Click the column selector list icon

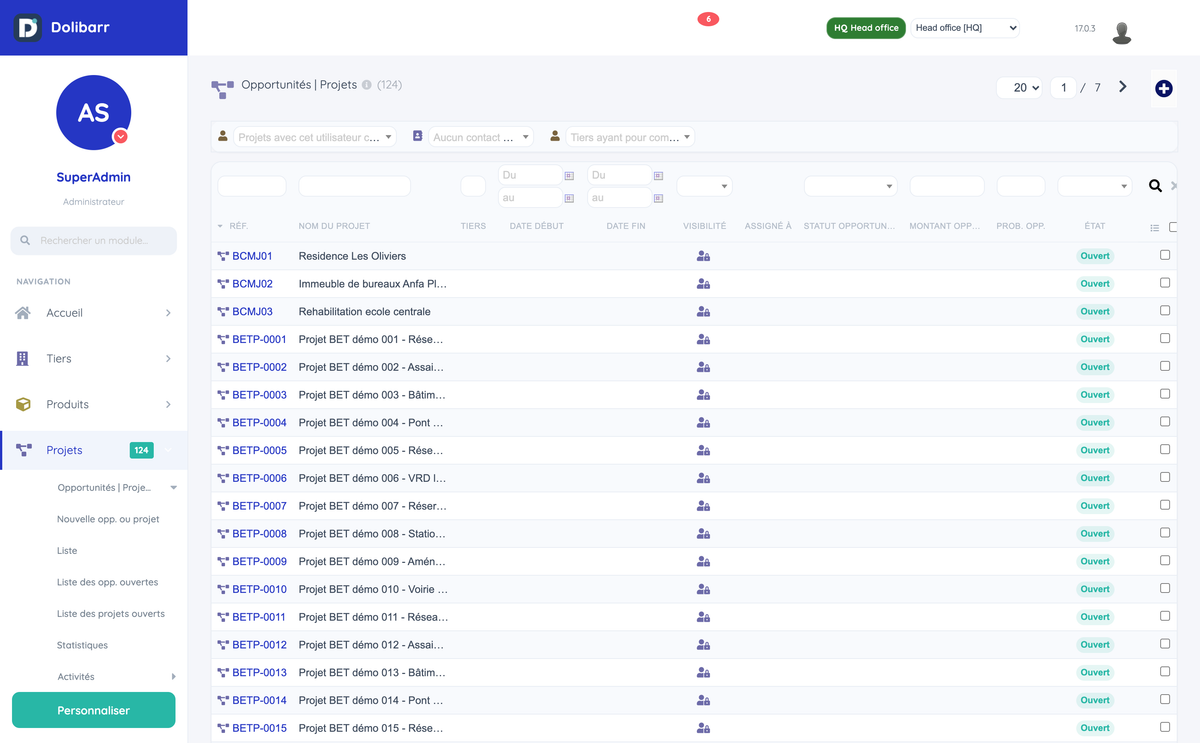1154,228
